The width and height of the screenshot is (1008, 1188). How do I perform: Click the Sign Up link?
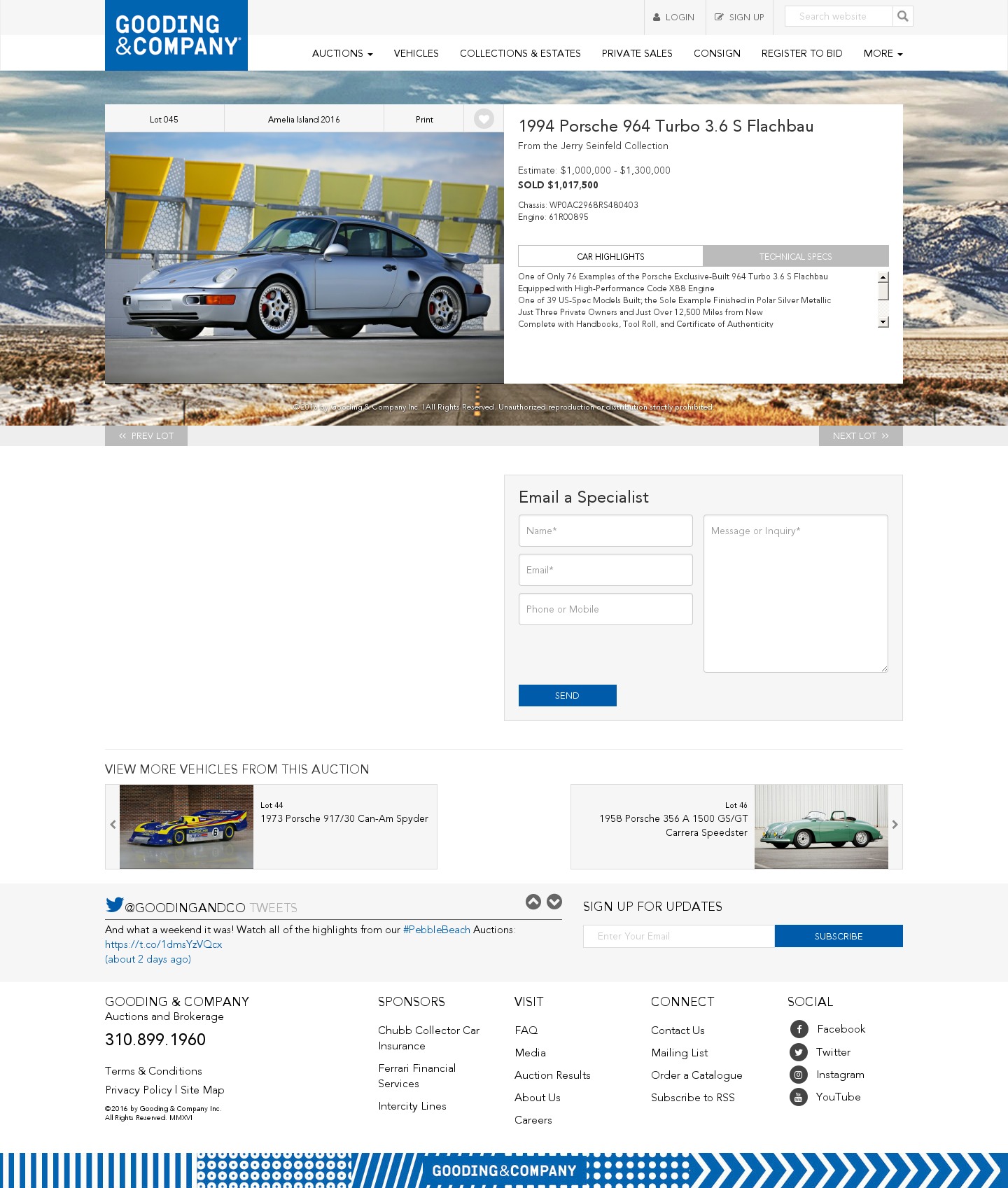pyautogui.click(x=739, y=17)
